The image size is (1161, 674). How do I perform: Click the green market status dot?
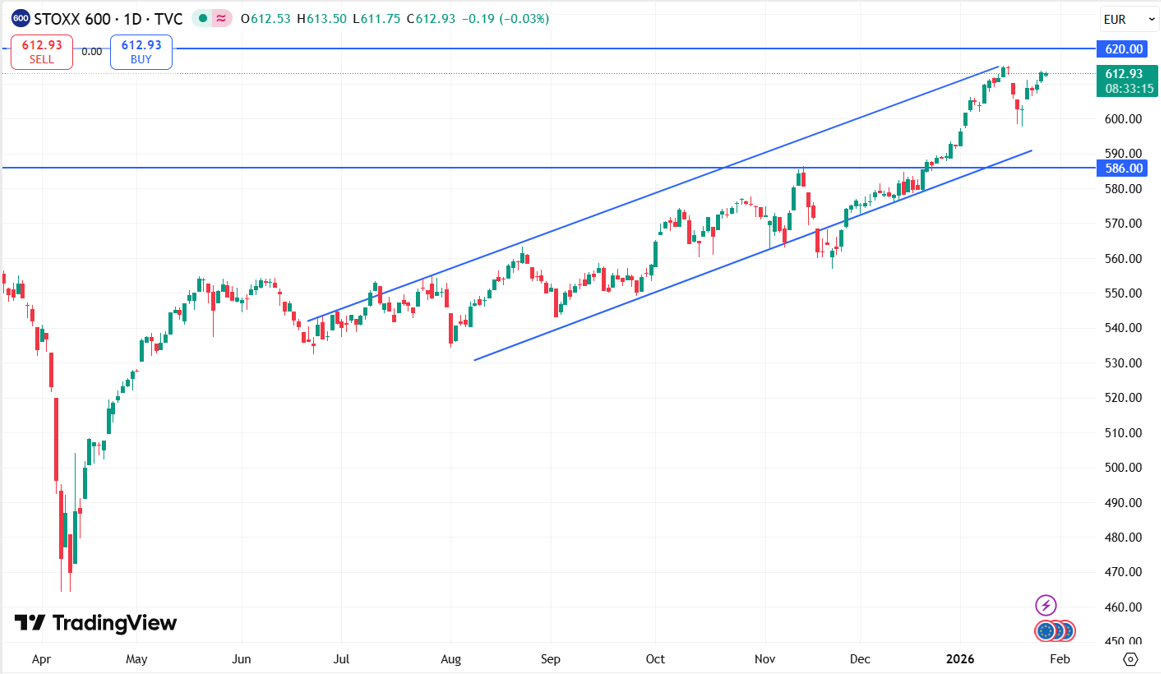(203, 19)
